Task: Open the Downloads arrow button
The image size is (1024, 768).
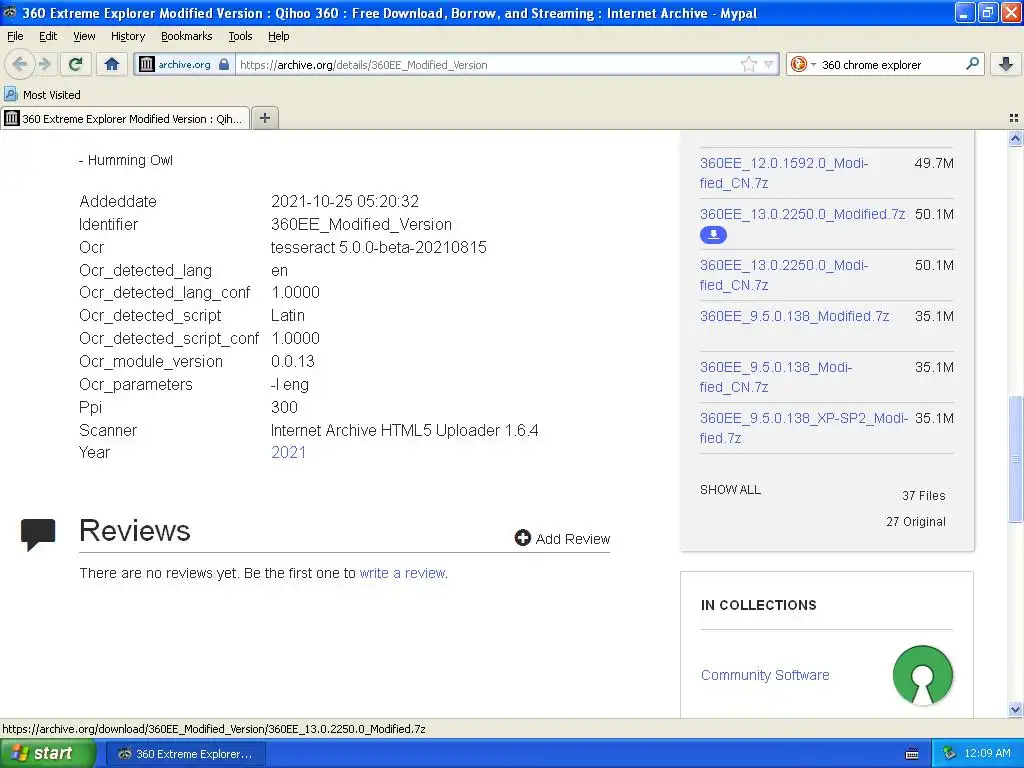Action: [1006, 64]
